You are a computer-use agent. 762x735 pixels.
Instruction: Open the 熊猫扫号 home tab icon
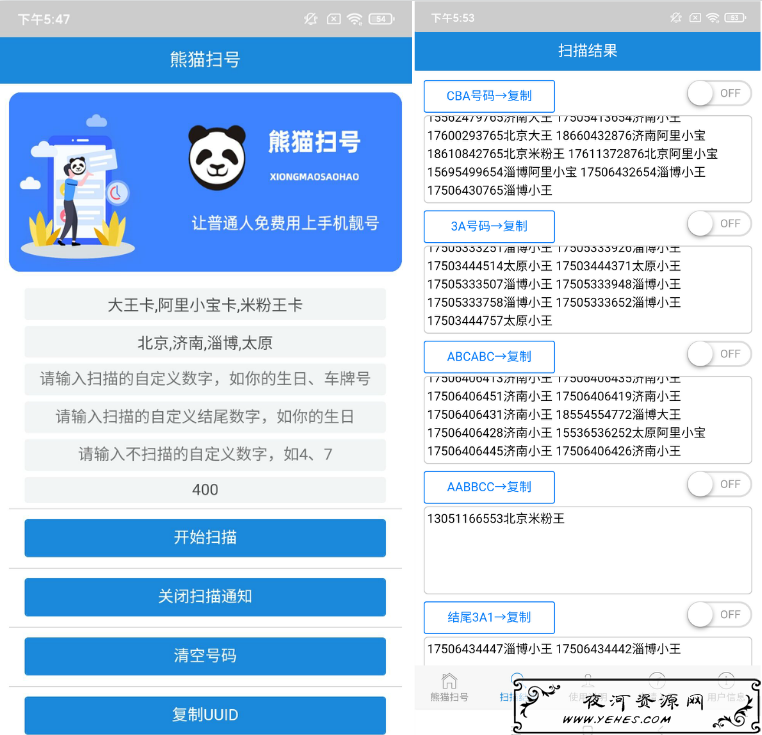click(449, 681)
